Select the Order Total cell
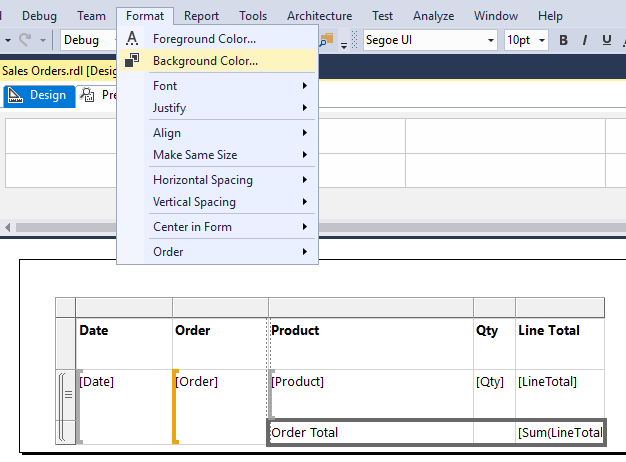 click(370, 433)
